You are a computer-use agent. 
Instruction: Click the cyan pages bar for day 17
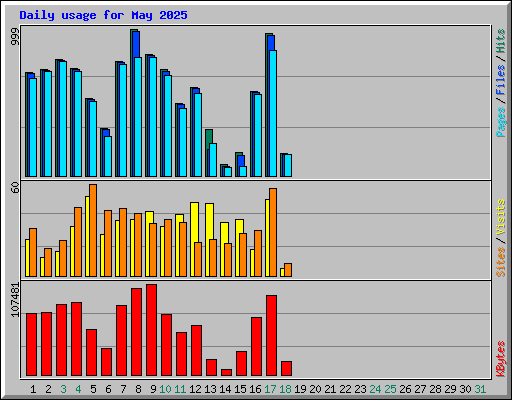click(x=273, y=113)
